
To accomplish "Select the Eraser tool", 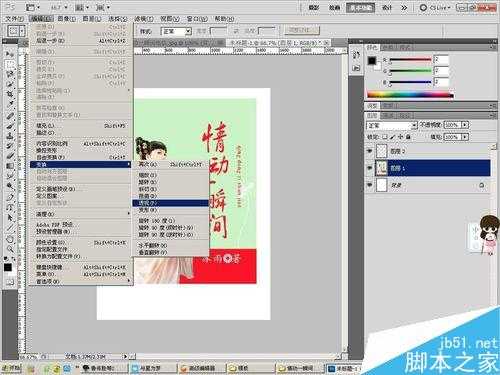I will click(10, 156).
